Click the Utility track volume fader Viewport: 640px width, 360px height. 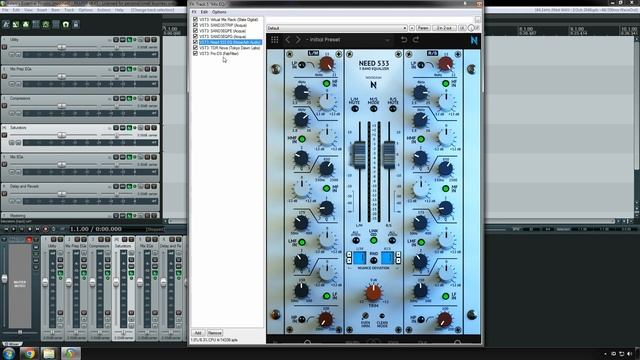click(x=61, y=47)
